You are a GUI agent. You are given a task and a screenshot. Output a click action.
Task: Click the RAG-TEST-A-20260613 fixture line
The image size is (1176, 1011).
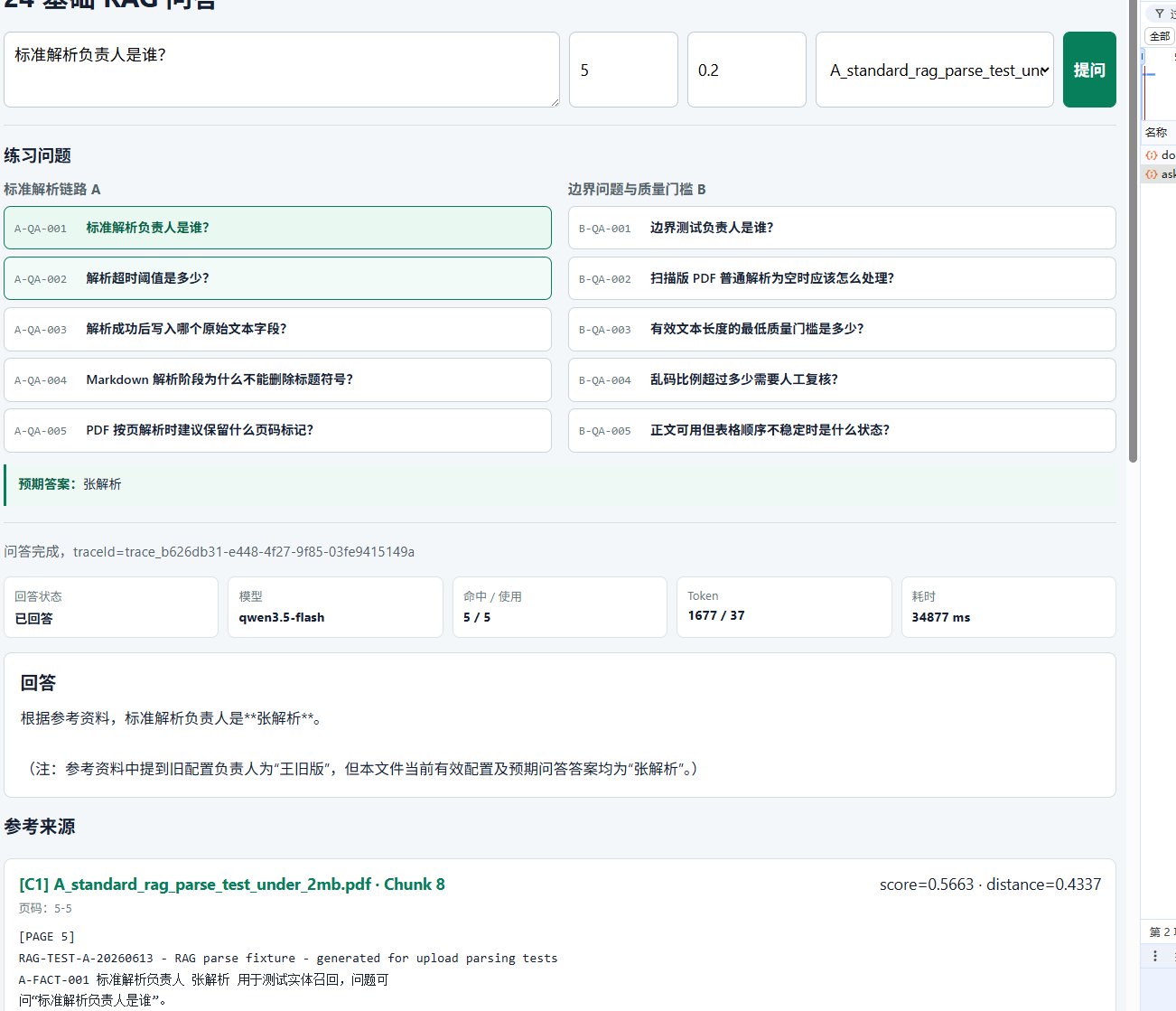tap(288, 958)
